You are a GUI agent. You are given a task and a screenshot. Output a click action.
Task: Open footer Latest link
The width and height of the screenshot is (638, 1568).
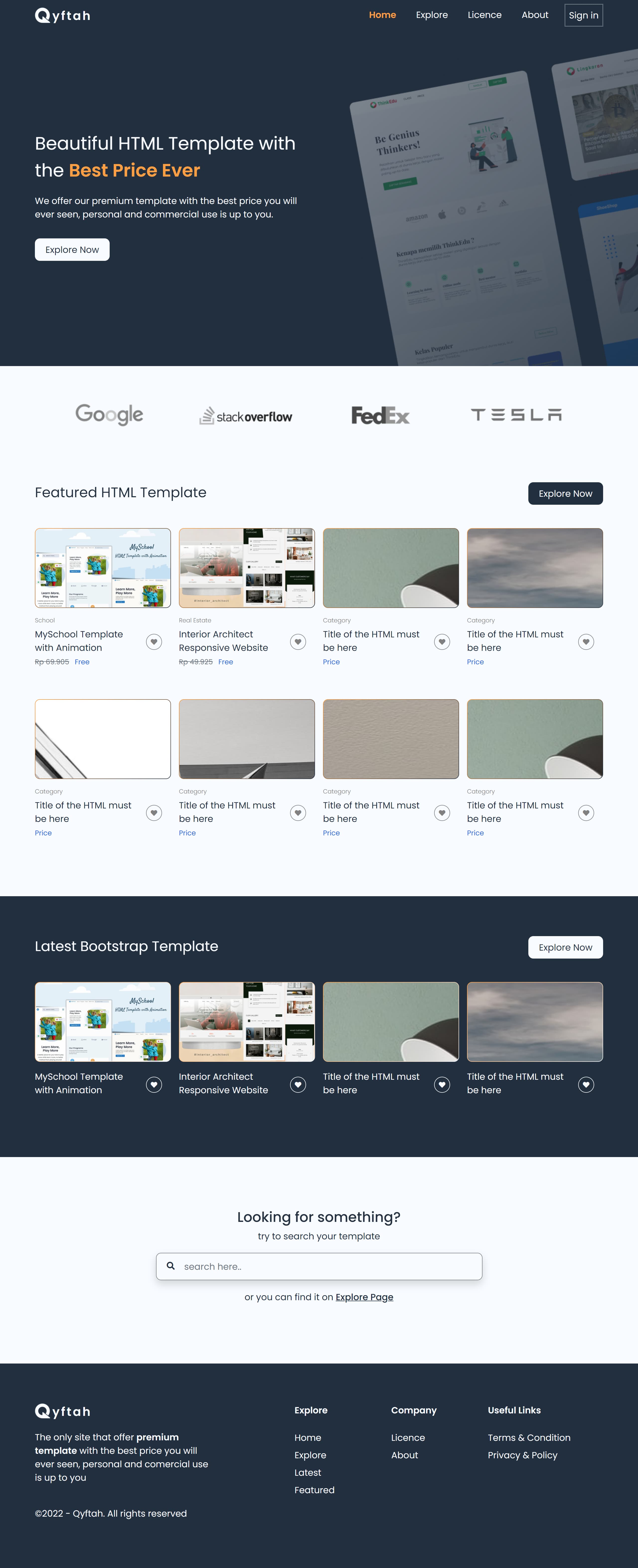[x=308, y=1473]
